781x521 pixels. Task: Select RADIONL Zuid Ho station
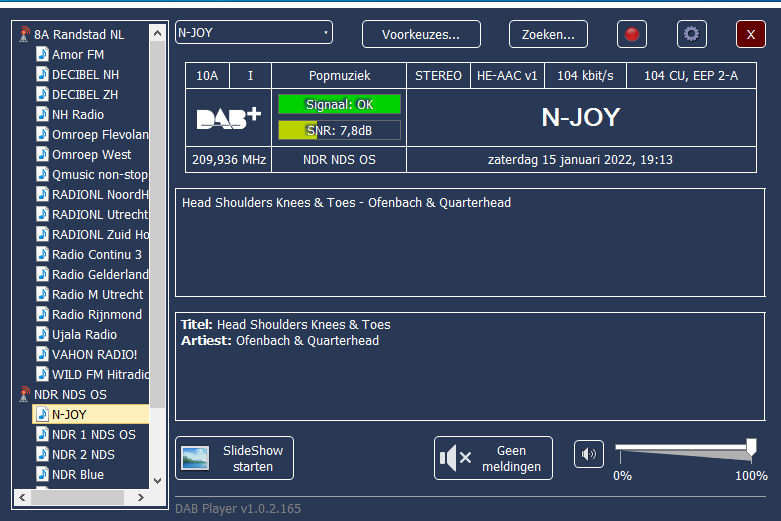pos(100,235)
